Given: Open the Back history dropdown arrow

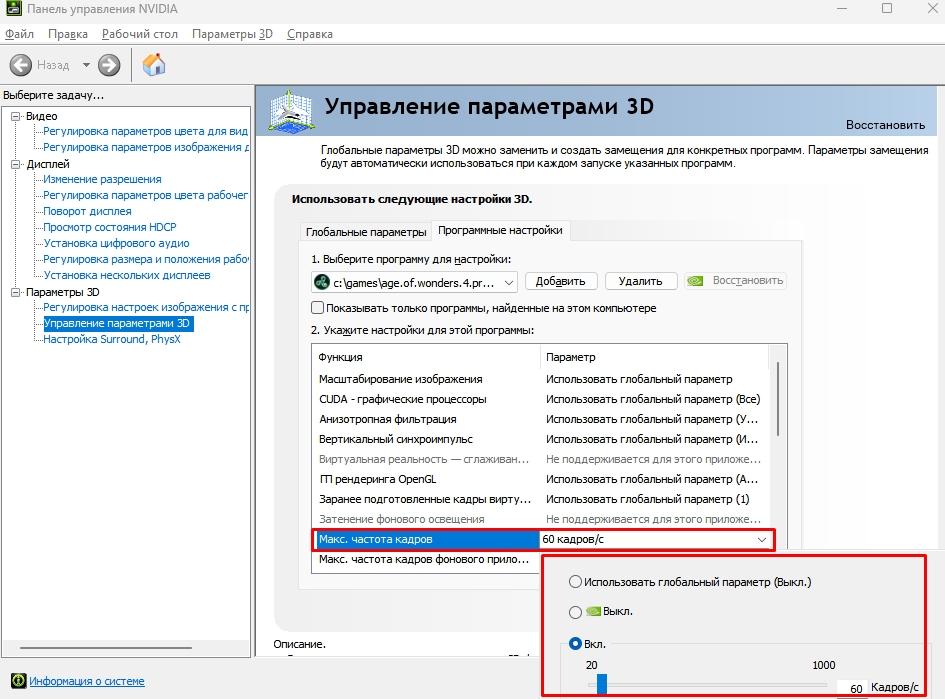Looking at the screenshot, I should (x=86, y=65).
